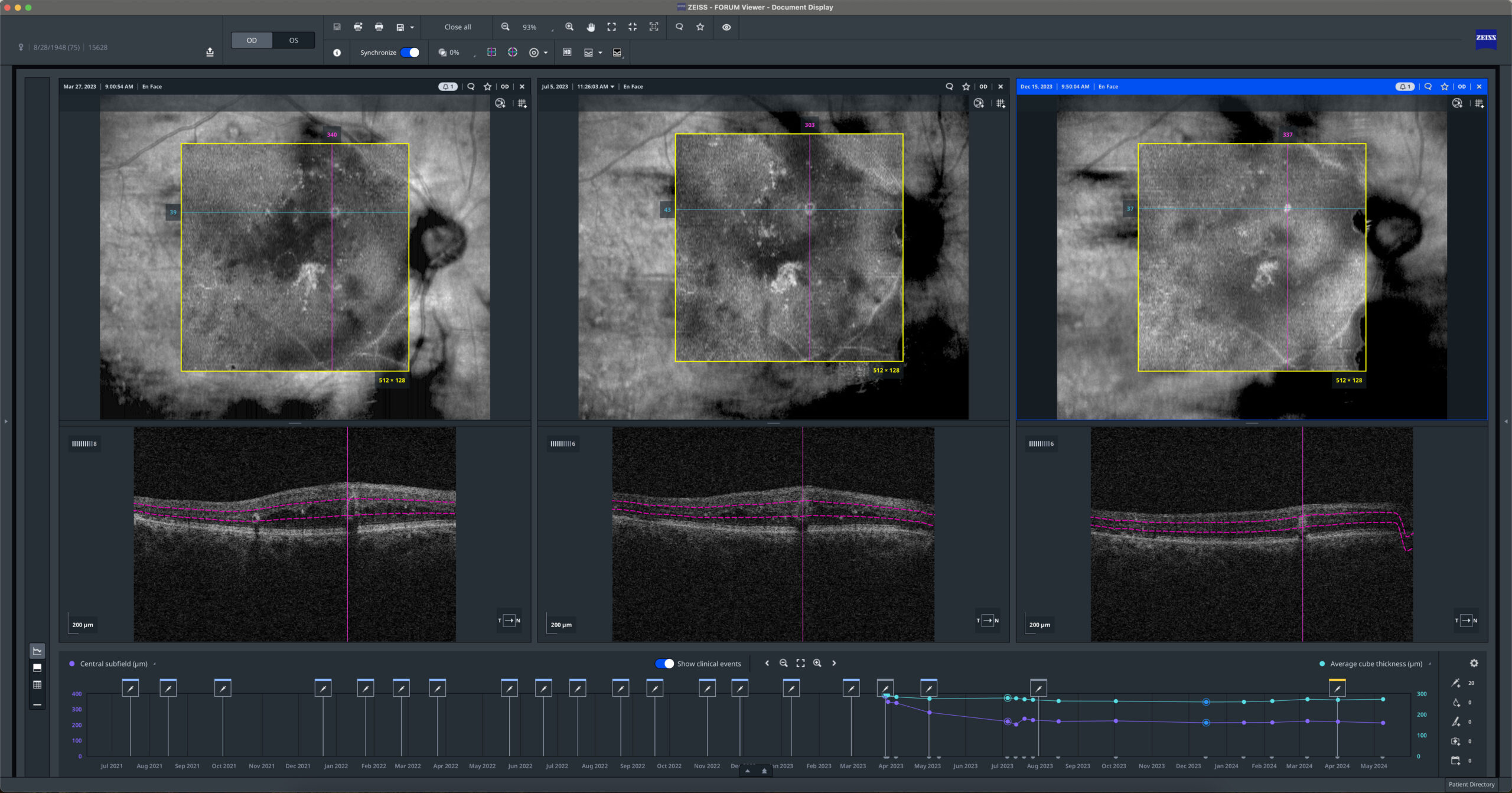Click the favorite star in the top toolbar
This screenshot has width=1512, height=793.
pyautogui.click(x=700, y=27)
